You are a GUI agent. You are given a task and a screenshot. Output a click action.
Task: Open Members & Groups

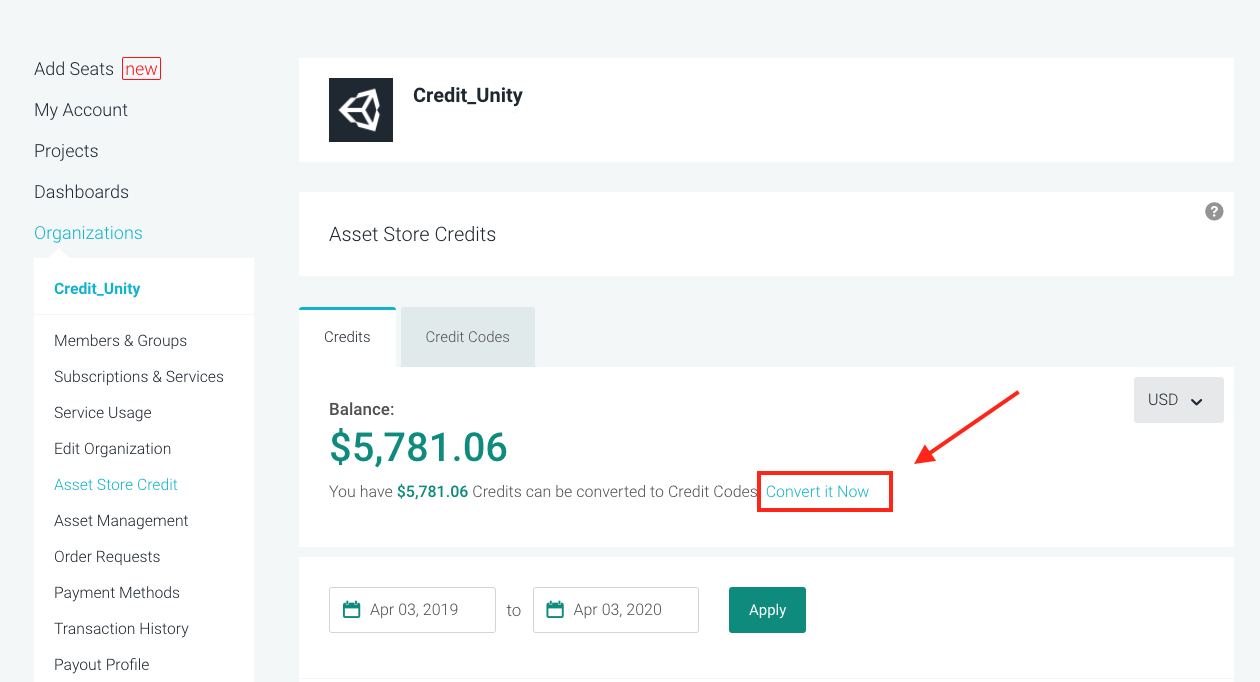click(120, 341)
